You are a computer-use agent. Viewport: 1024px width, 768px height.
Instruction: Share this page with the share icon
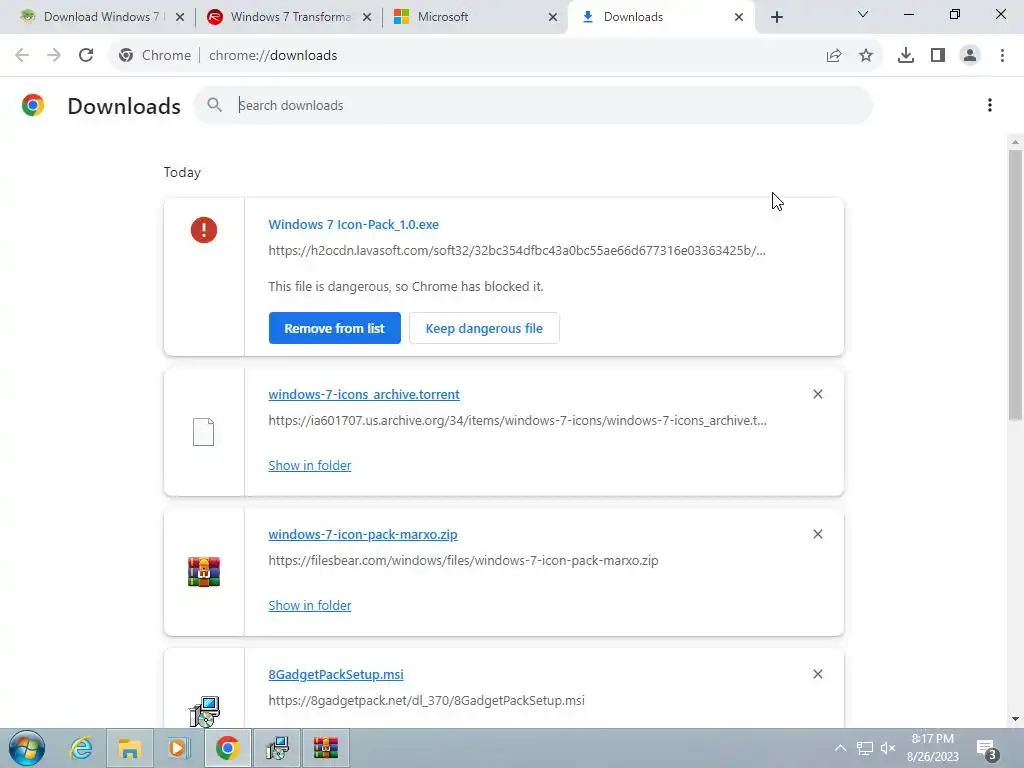[834, 56]
